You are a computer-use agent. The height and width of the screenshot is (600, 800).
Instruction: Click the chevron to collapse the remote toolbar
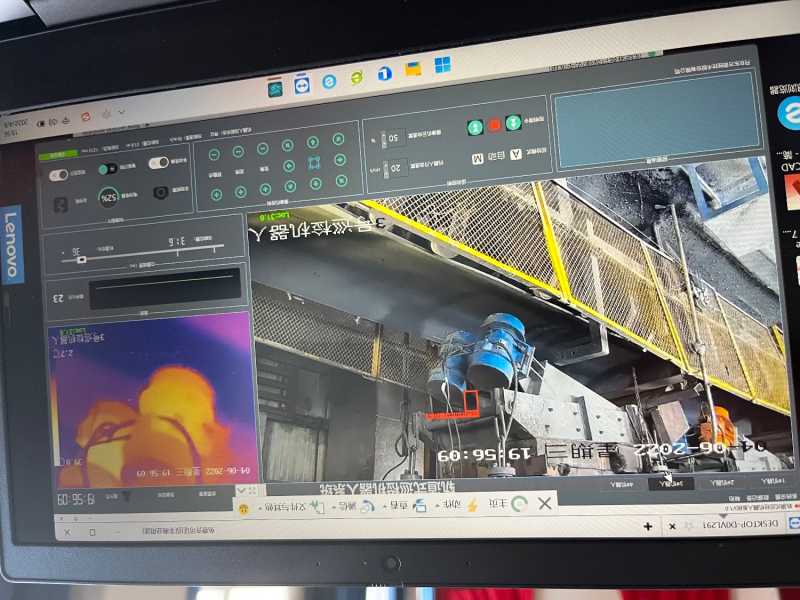coord(241,490)
